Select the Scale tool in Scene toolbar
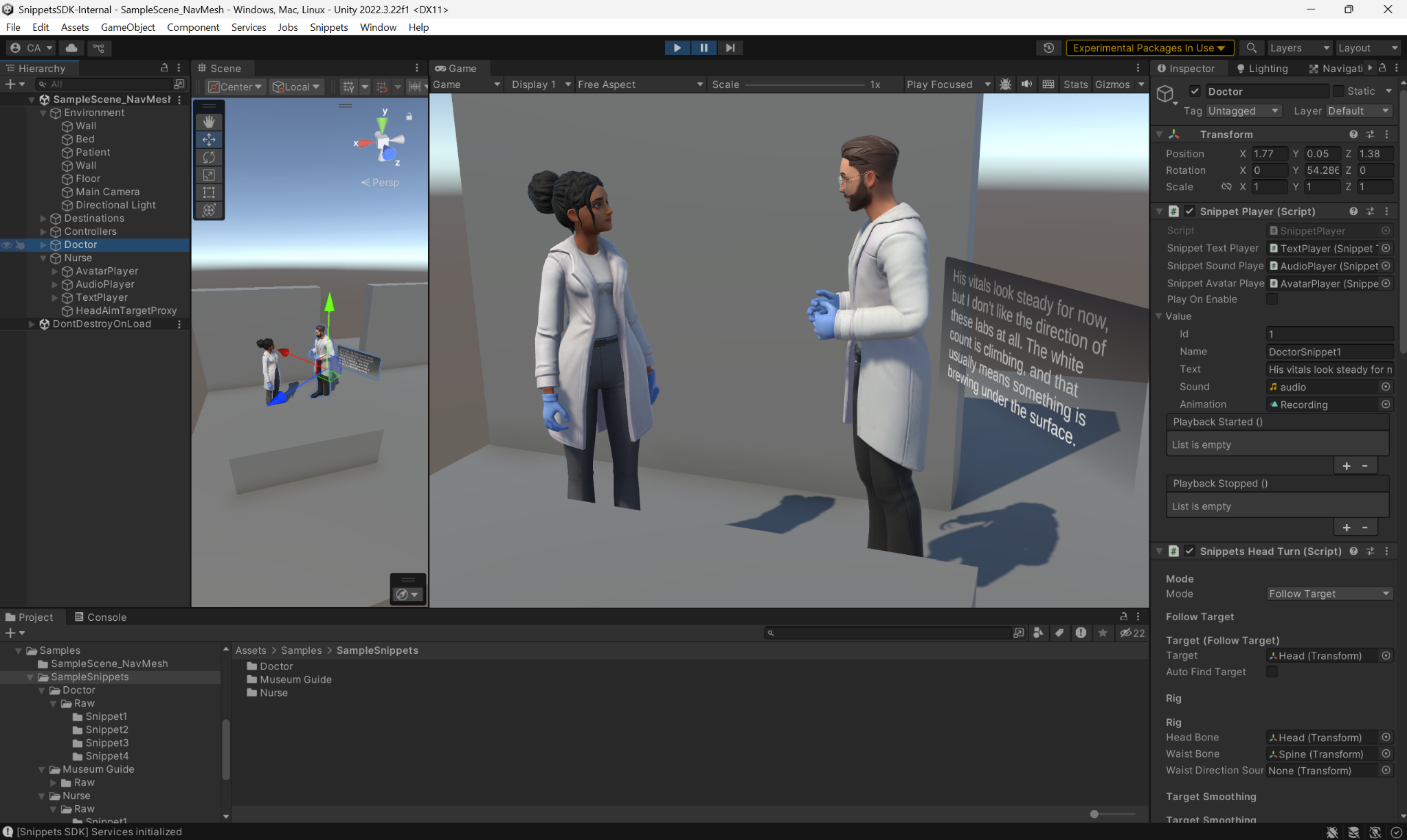The height and width of the screenshot is (840, 1407). (209, 175)
